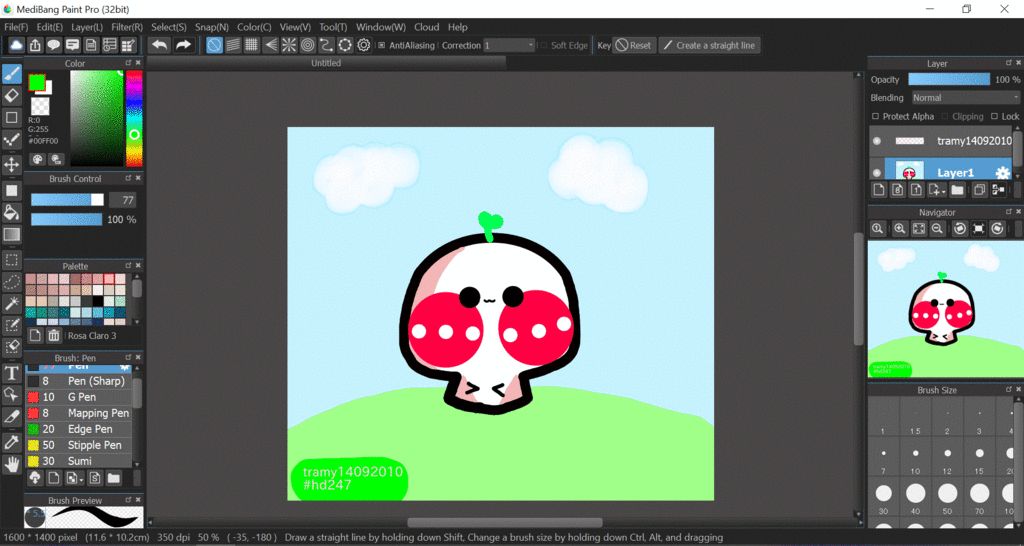Click the rainbow hue strip
Screen dimensions: 1024x546
(x=134, y=118)
